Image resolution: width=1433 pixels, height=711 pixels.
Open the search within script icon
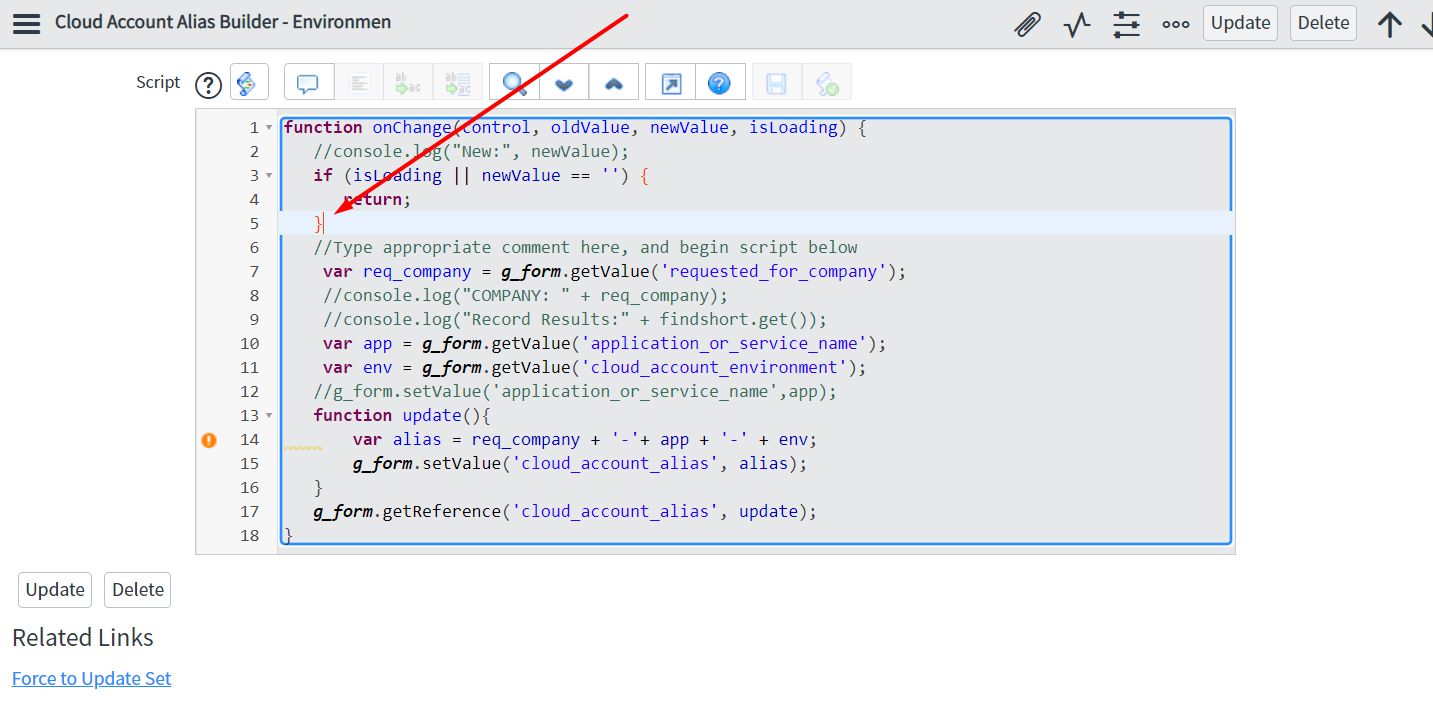[514, 82]
